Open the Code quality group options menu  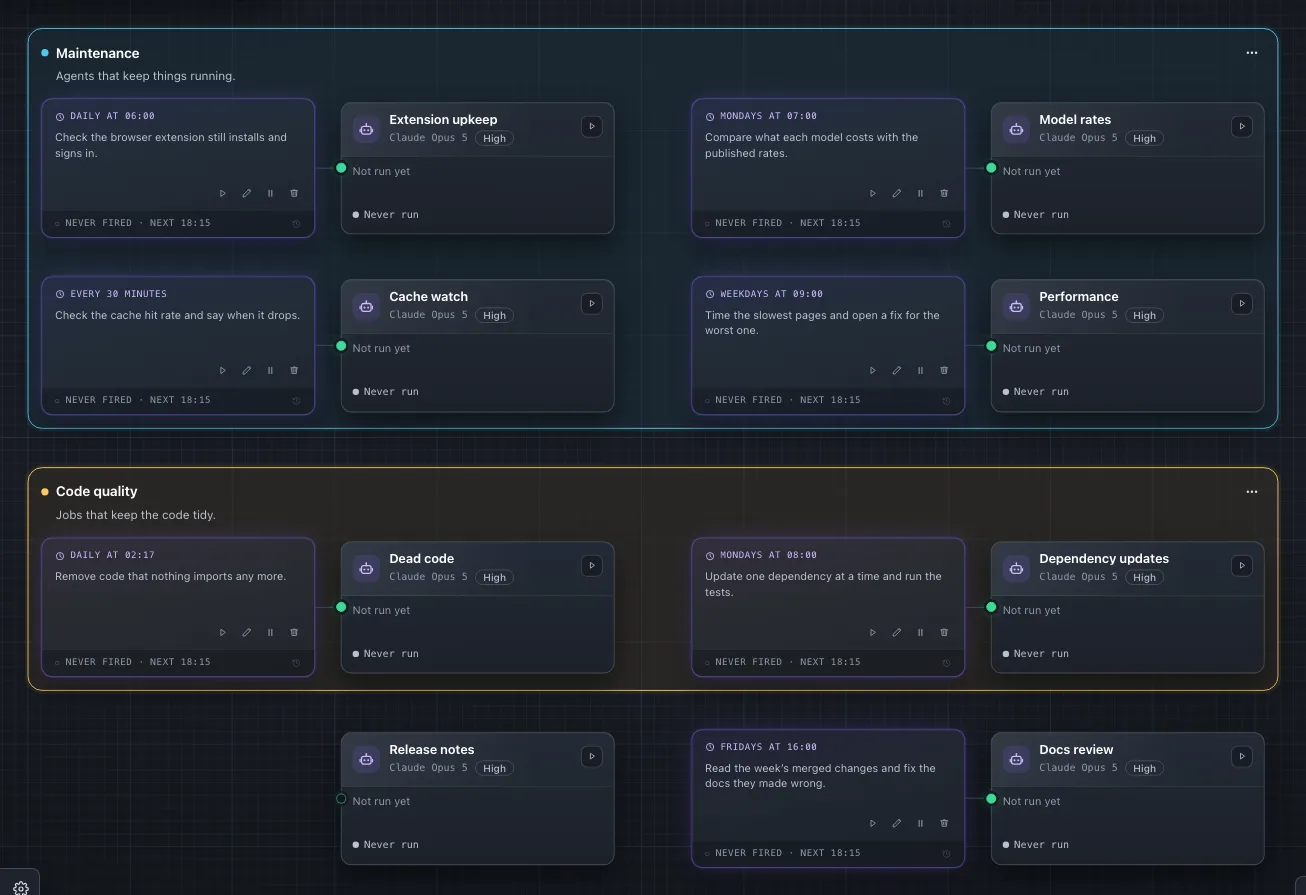tap(1252, 491)
